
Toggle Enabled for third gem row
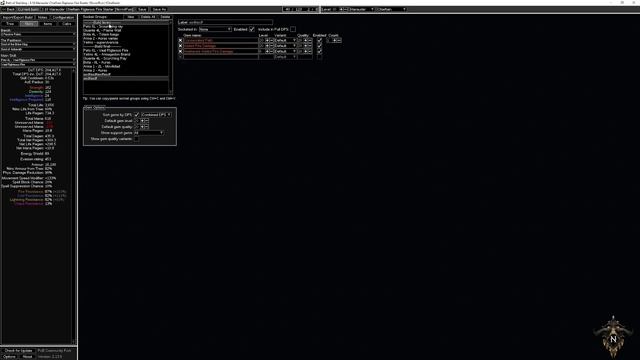(320, 51)
